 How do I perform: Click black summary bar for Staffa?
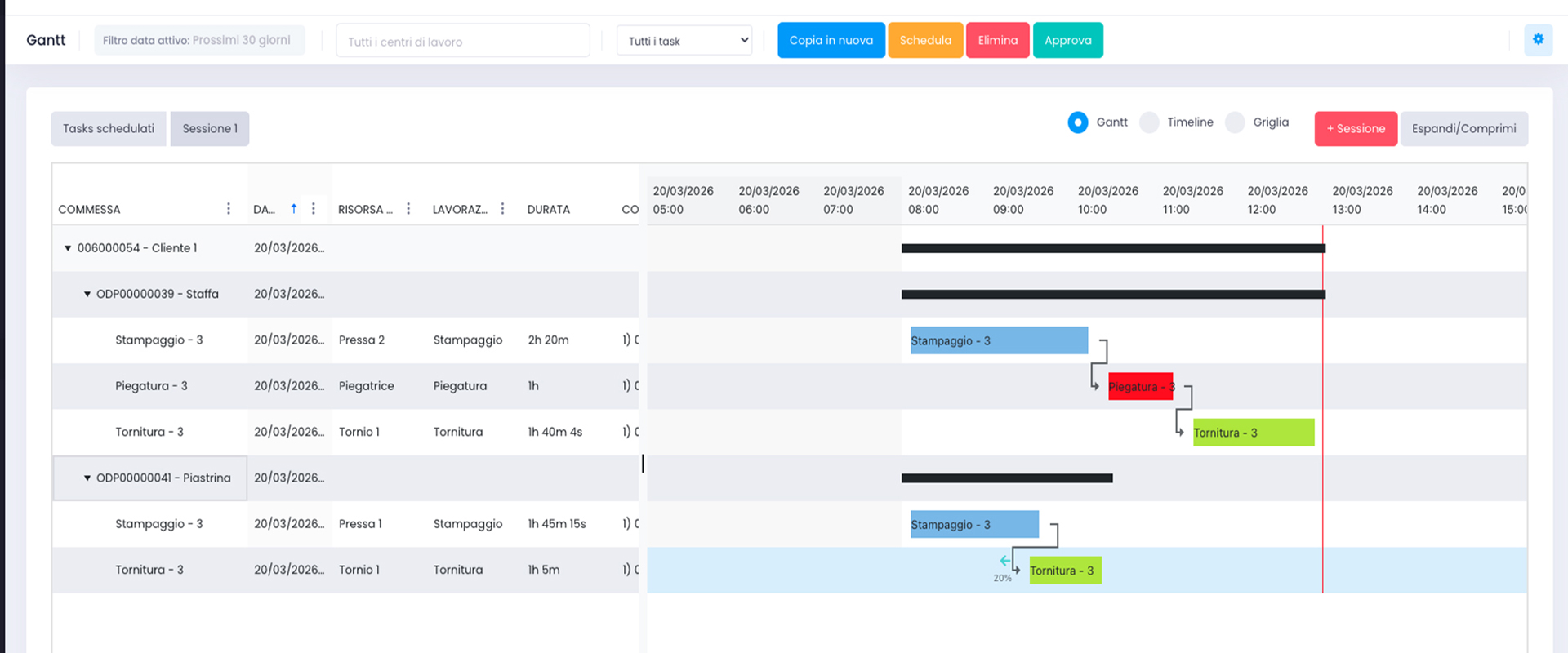(x=1113, y=294)
